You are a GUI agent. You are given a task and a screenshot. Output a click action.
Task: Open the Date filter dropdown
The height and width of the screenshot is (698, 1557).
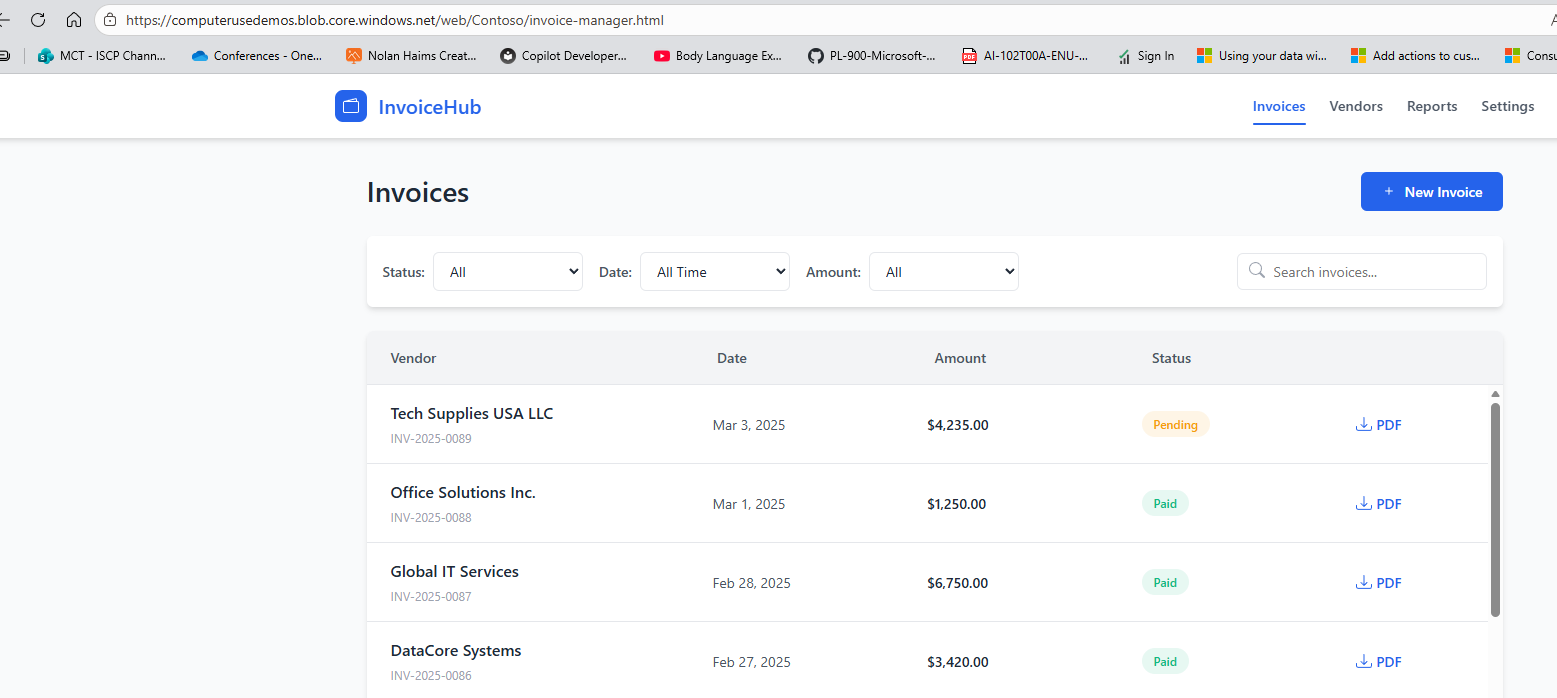point(715,272)
